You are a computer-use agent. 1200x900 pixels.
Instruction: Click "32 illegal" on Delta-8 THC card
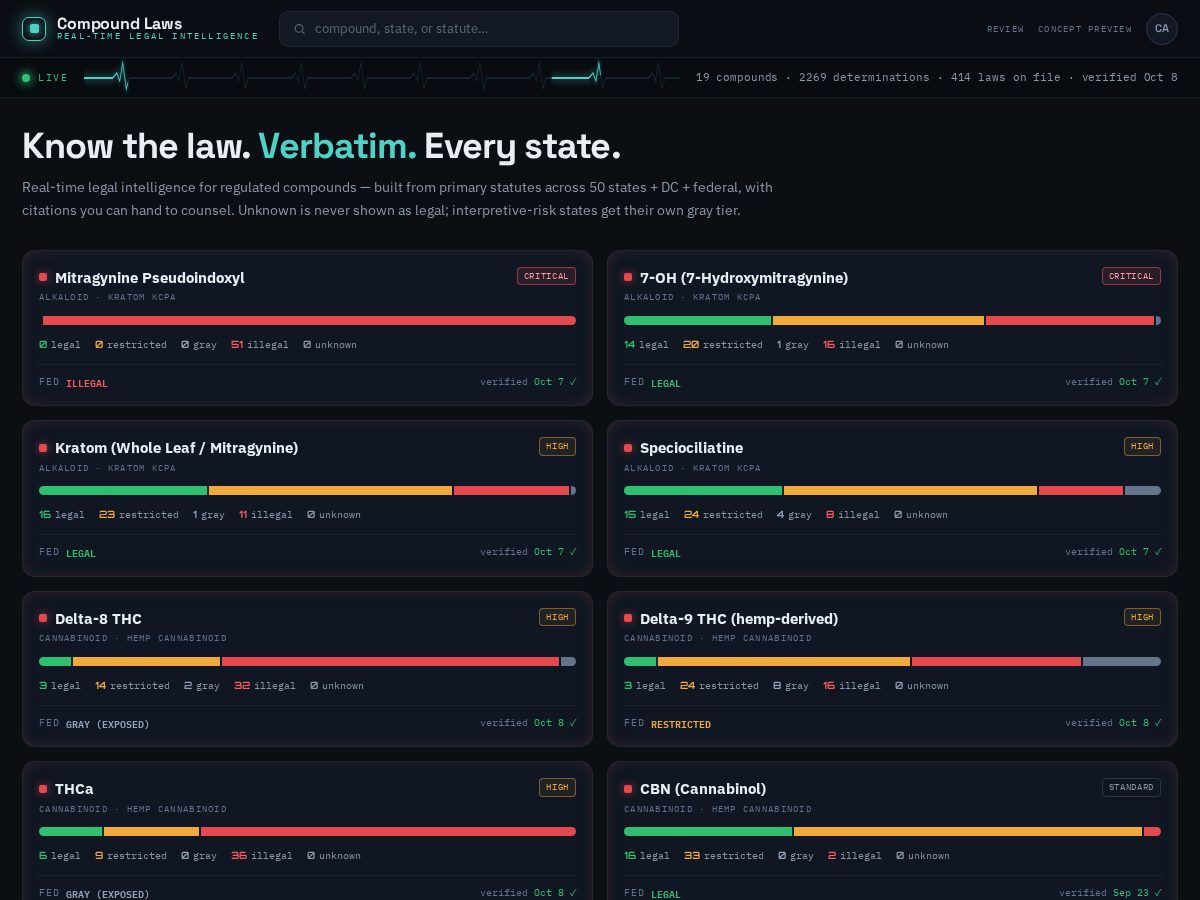(x=265, y=686)
